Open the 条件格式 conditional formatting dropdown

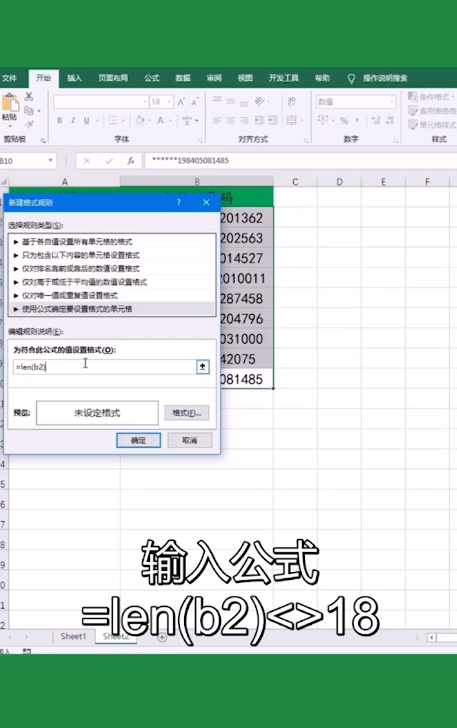point(431,97)
